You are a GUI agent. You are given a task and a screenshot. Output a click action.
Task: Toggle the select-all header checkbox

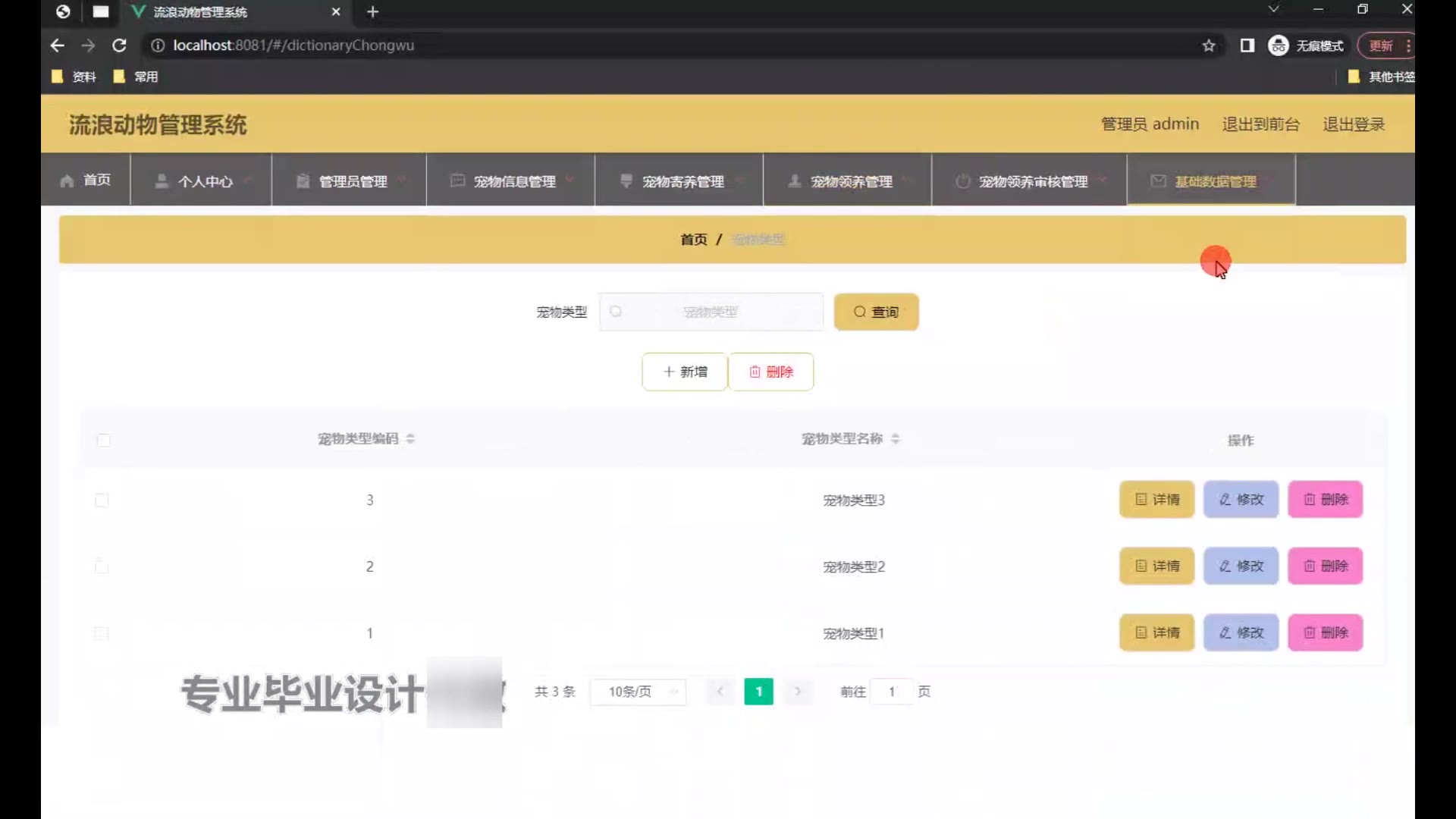click(x=104, y=441)
